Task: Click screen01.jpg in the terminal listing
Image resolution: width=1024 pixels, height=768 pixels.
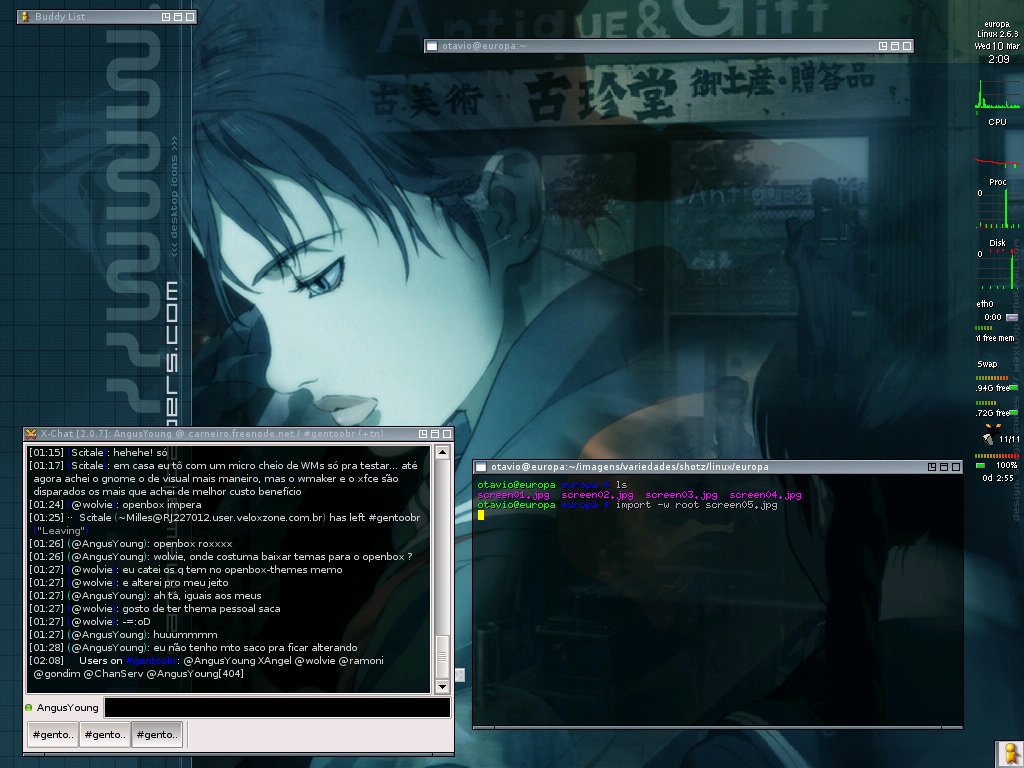Action: coord(513,495)
